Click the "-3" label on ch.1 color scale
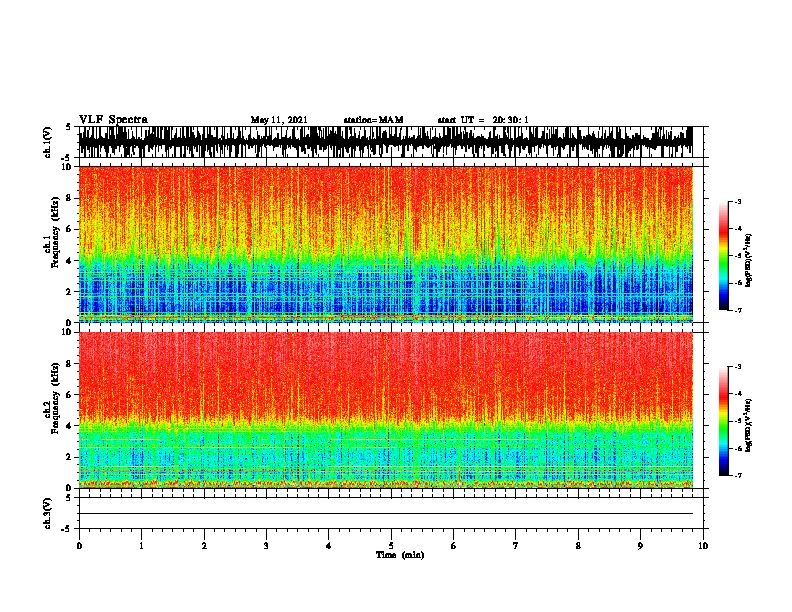792x612 pixels. point(738,201)
